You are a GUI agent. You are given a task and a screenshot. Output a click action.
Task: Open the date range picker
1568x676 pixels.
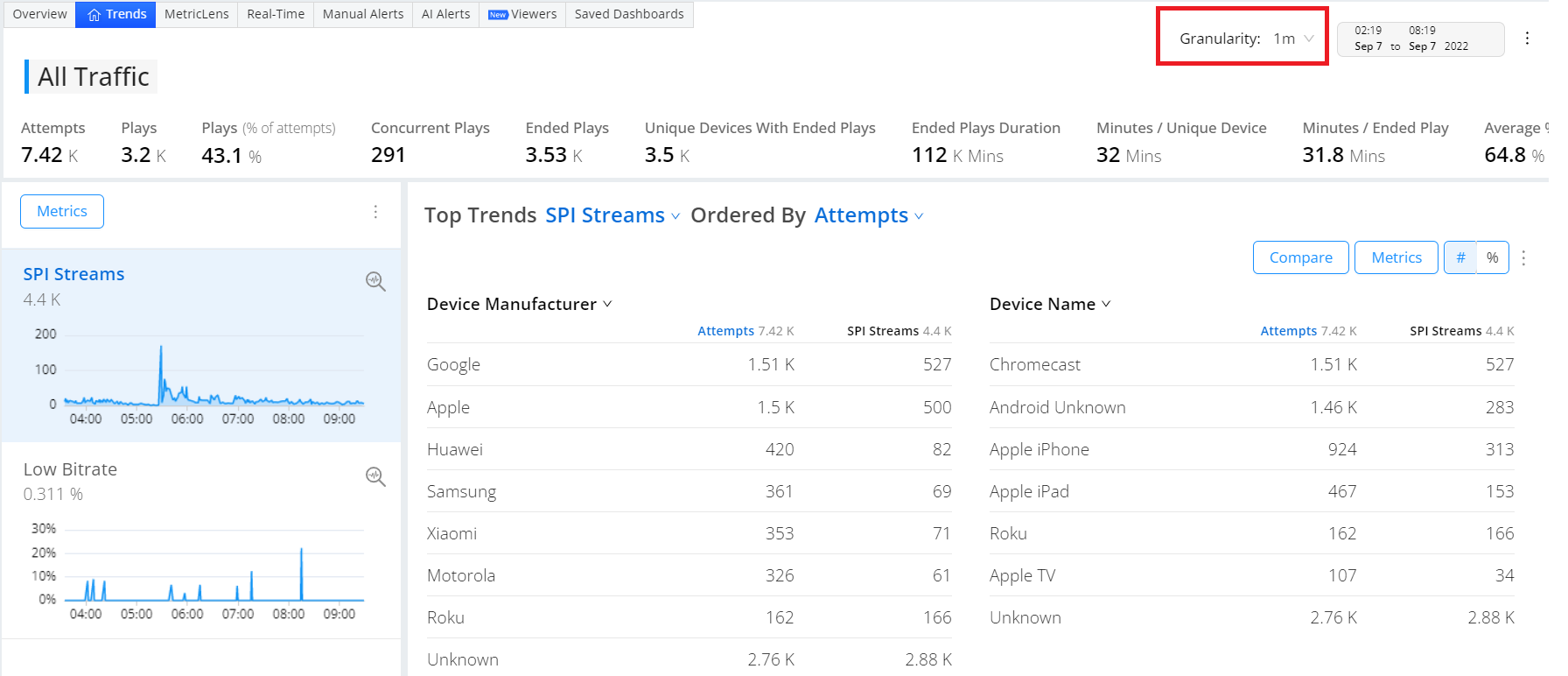[1419, 39]
